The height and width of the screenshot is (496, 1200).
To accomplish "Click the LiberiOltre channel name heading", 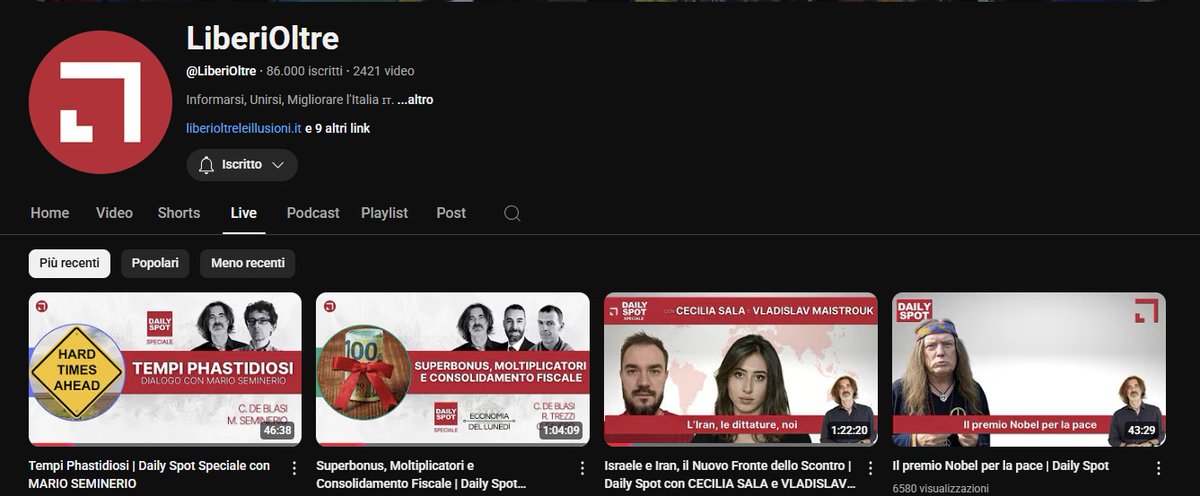I will pyautogui.click(x=262, y=38).
